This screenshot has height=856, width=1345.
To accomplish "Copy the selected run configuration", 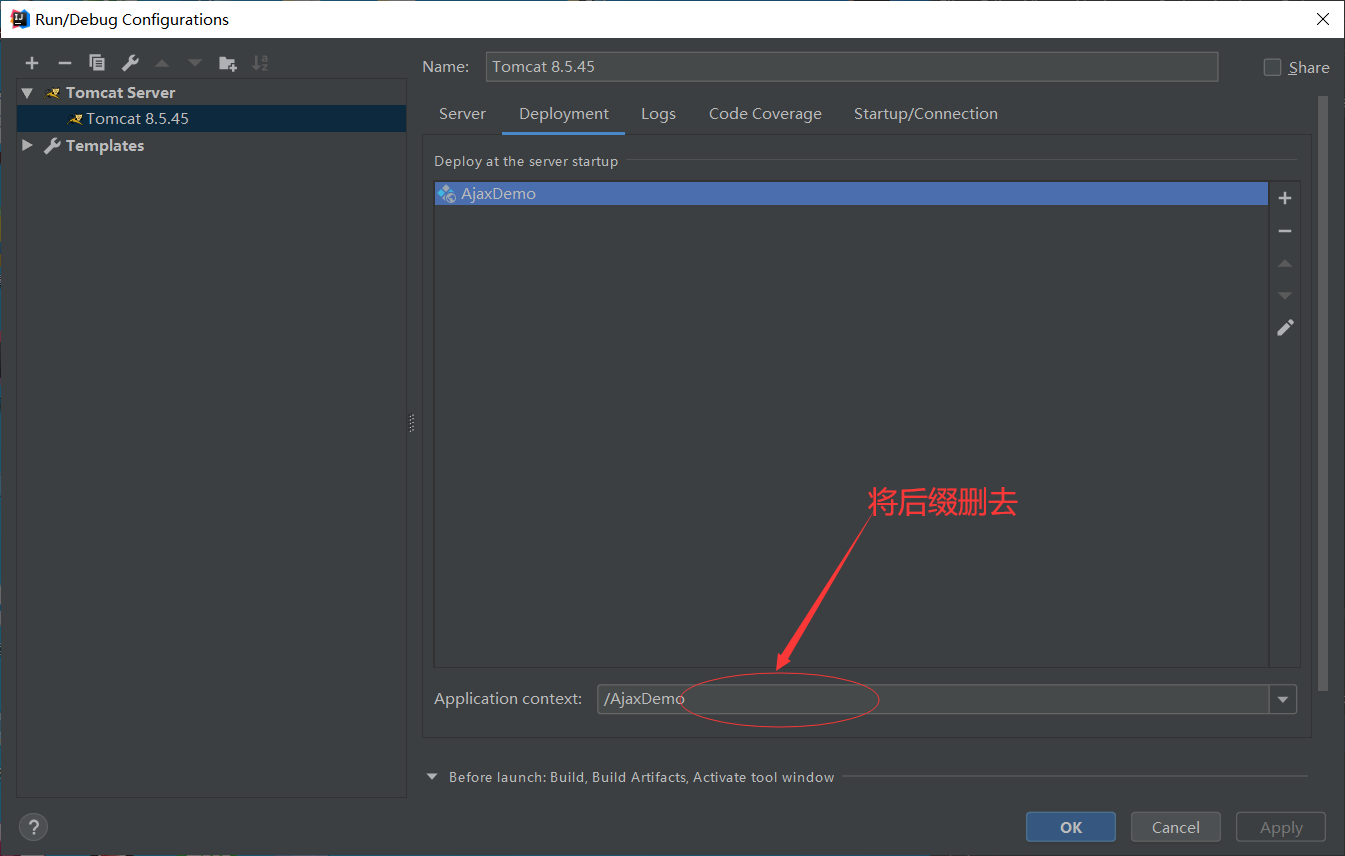I will [x=97, y=63].
